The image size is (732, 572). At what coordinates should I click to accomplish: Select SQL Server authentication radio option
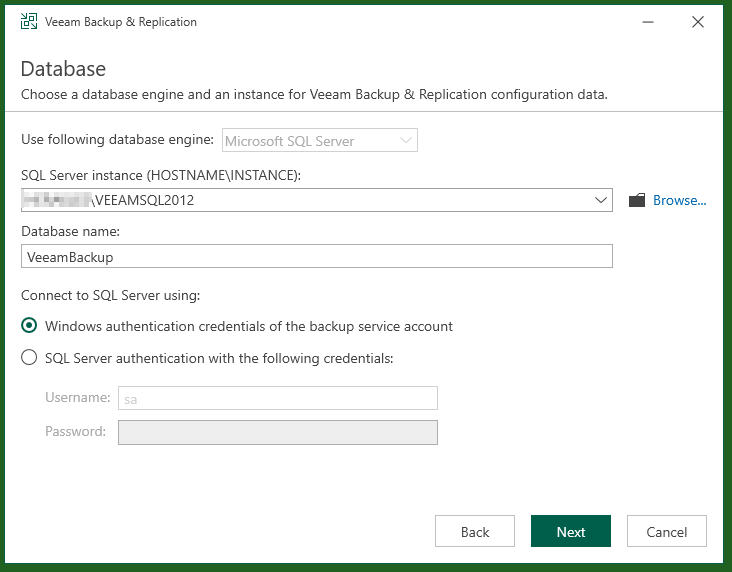pyautogui.click(x=29, y=358)
